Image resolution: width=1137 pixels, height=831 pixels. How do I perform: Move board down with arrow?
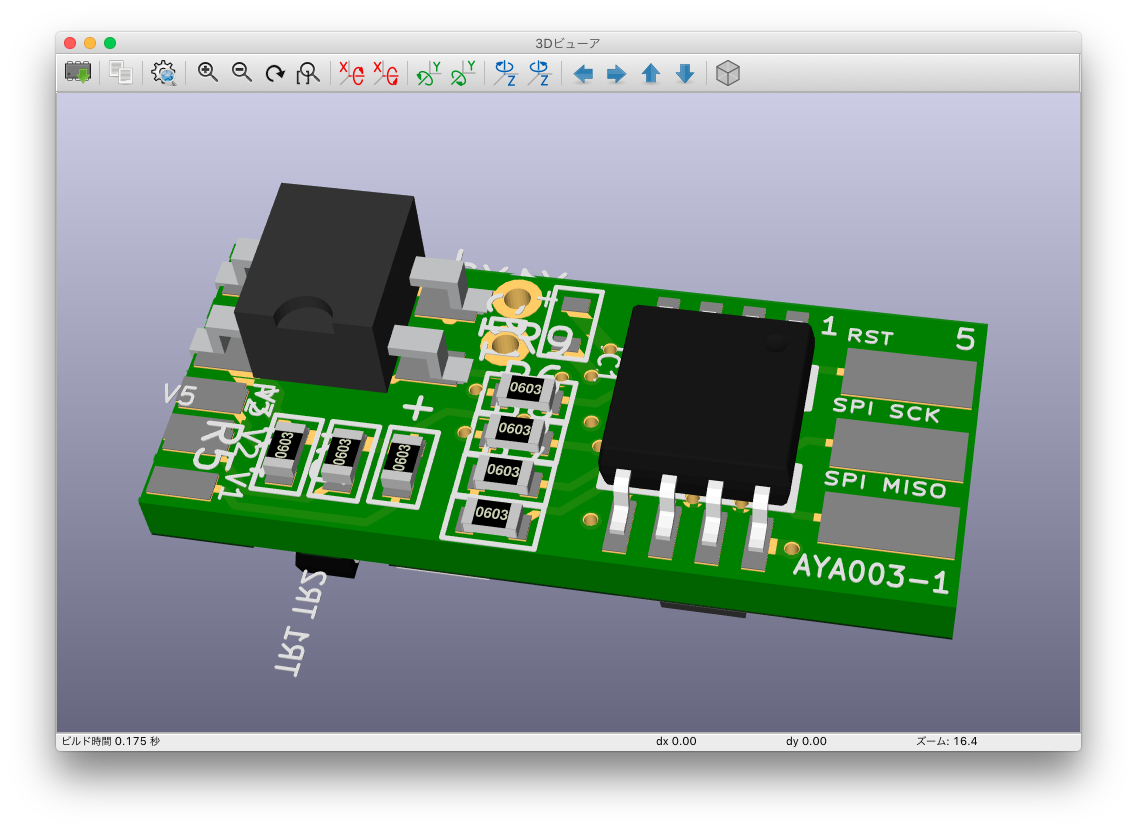685,73
